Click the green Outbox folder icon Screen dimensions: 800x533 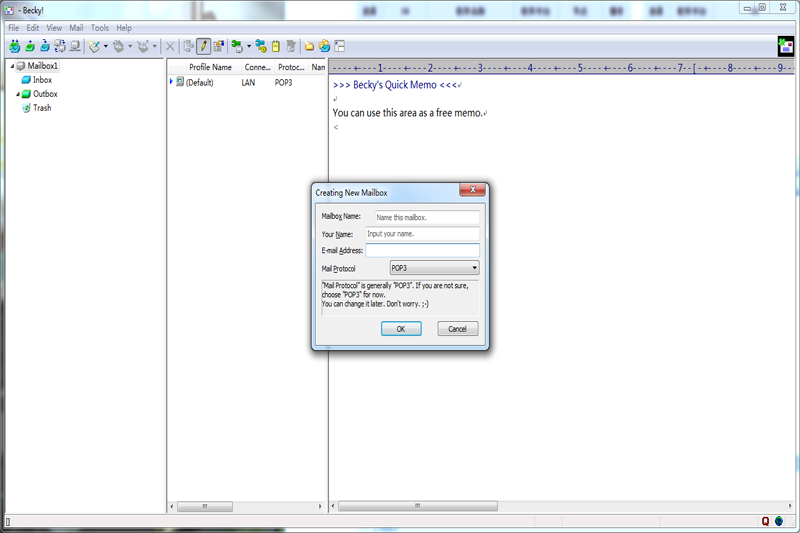tap(26, 94)
